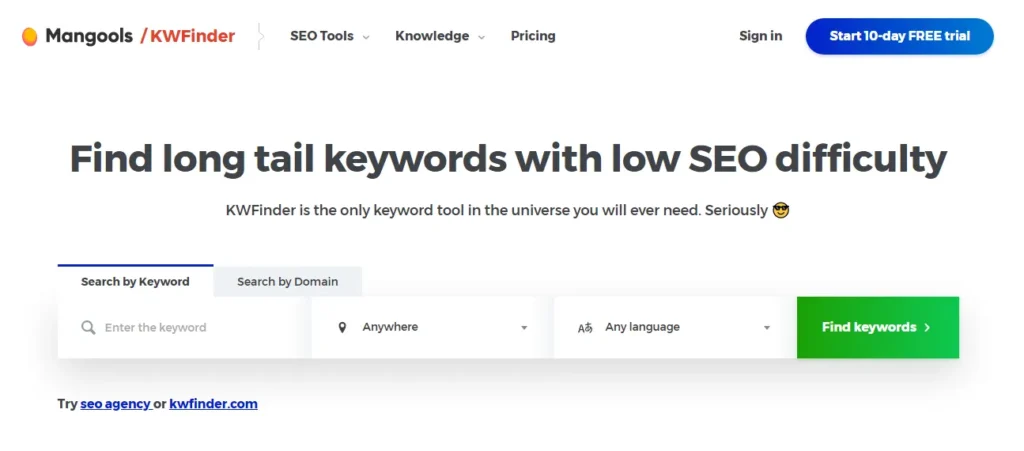Select the Search by Keyword tab
The width and height of the screenshot is (1024, 451).
(x=135, y=282)
